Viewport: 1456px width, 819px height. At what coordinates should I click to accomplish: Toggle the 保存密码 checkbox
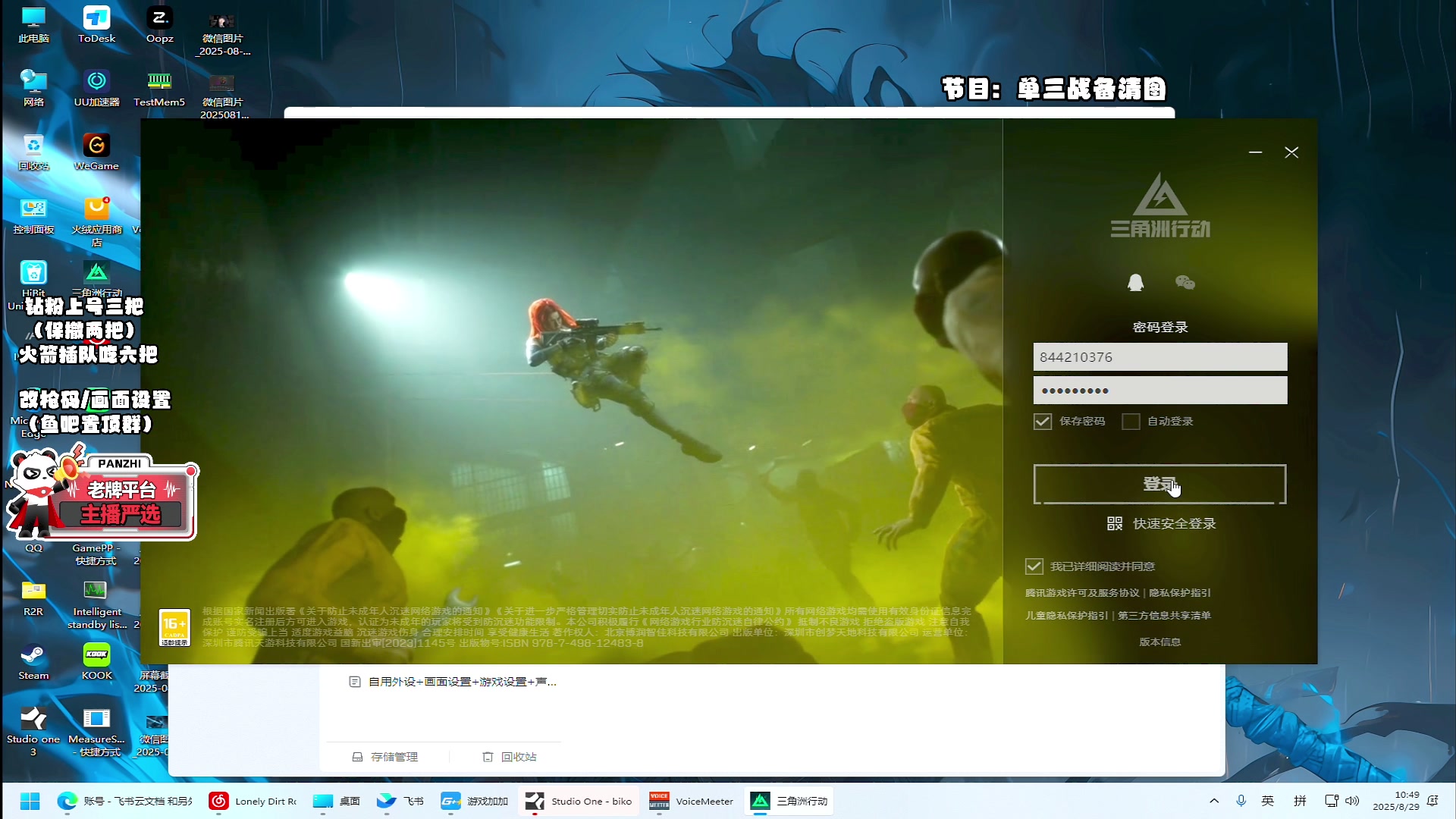click(1043, 422)
